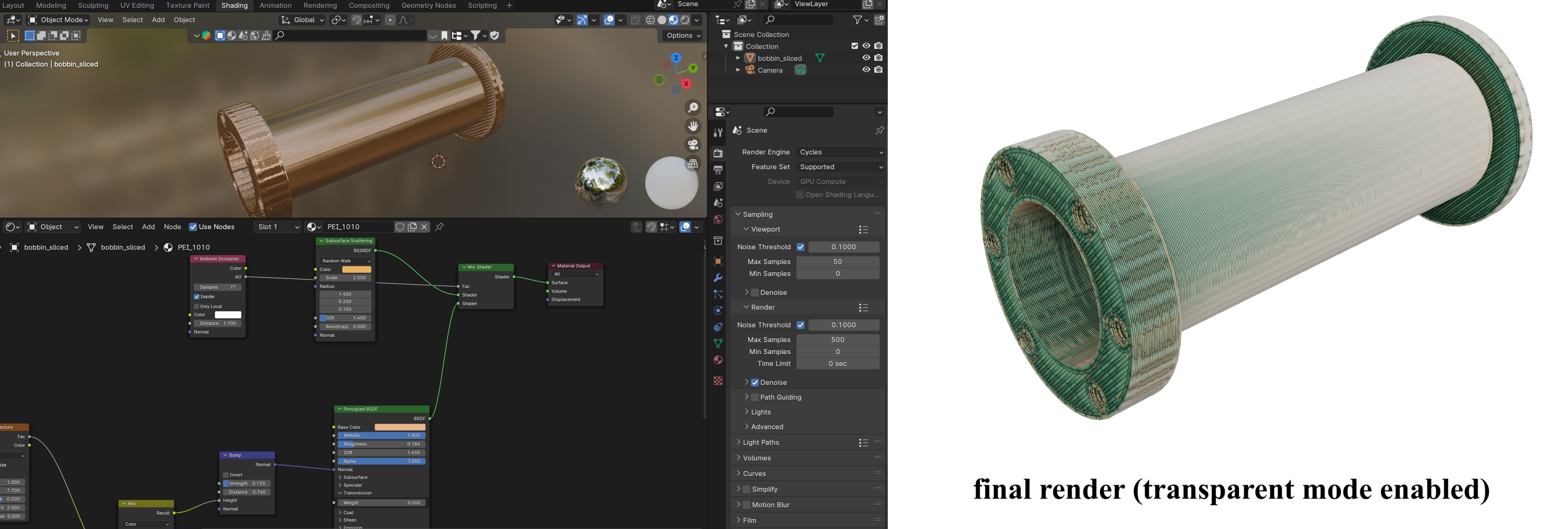This screenshot has width=1568, height=529.
Task: Add new collection in outliner
Action: [x=879, y=20]
